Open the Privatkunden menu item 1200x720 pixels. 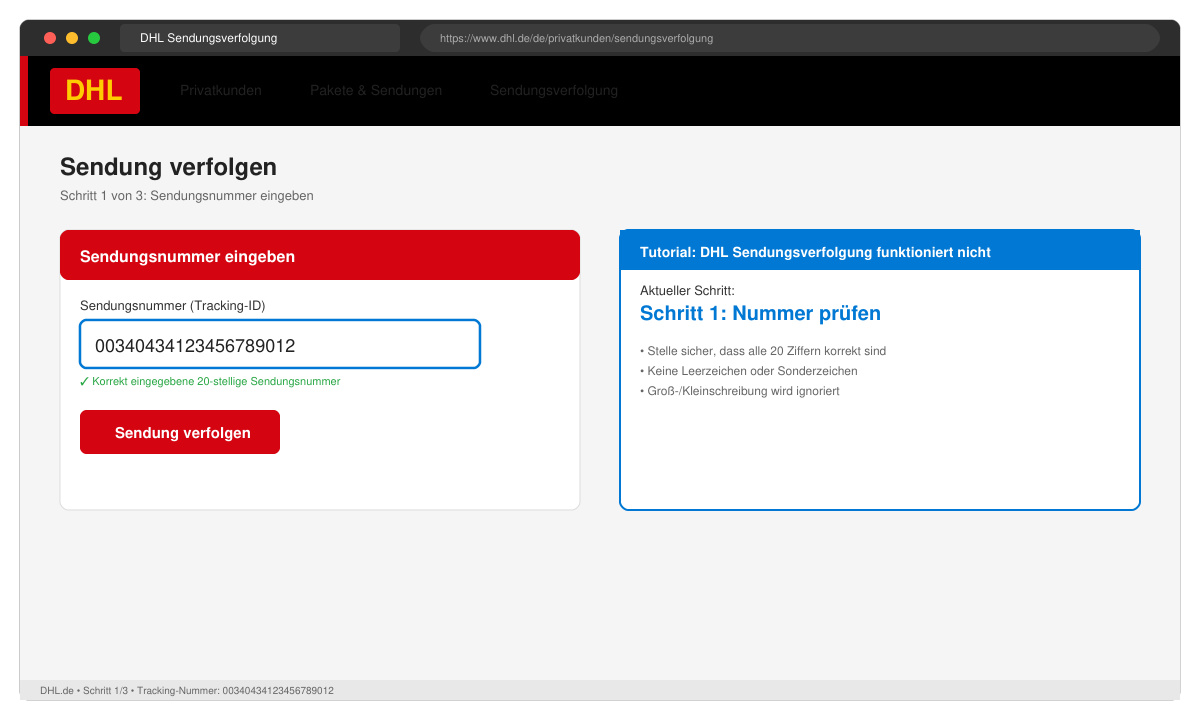click(221, 91)
